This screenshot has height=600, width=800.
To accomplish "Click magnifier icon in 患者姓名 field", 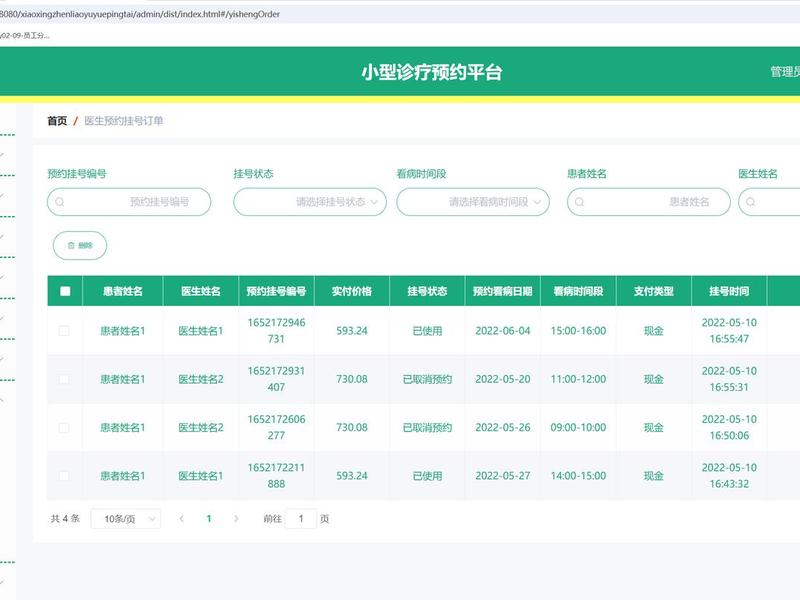I will click(580, 202).
